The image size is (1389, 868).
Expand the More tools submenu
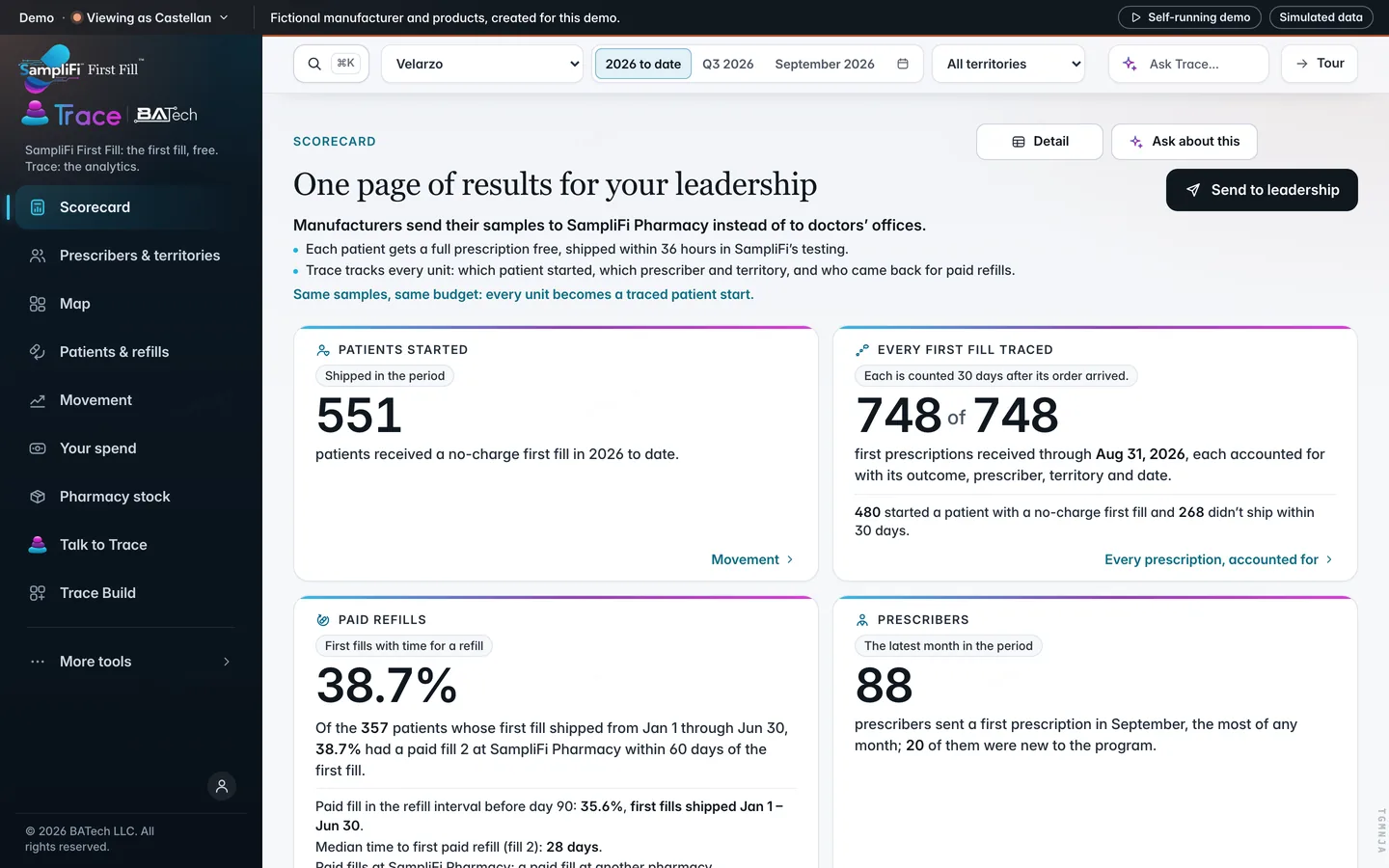pos(131,662)
